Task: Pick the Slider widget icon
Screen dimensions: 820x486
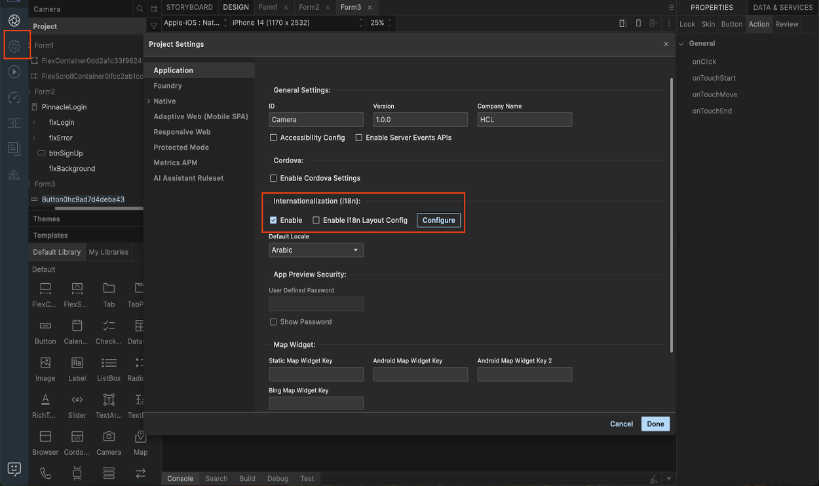Action: (77, 401)
